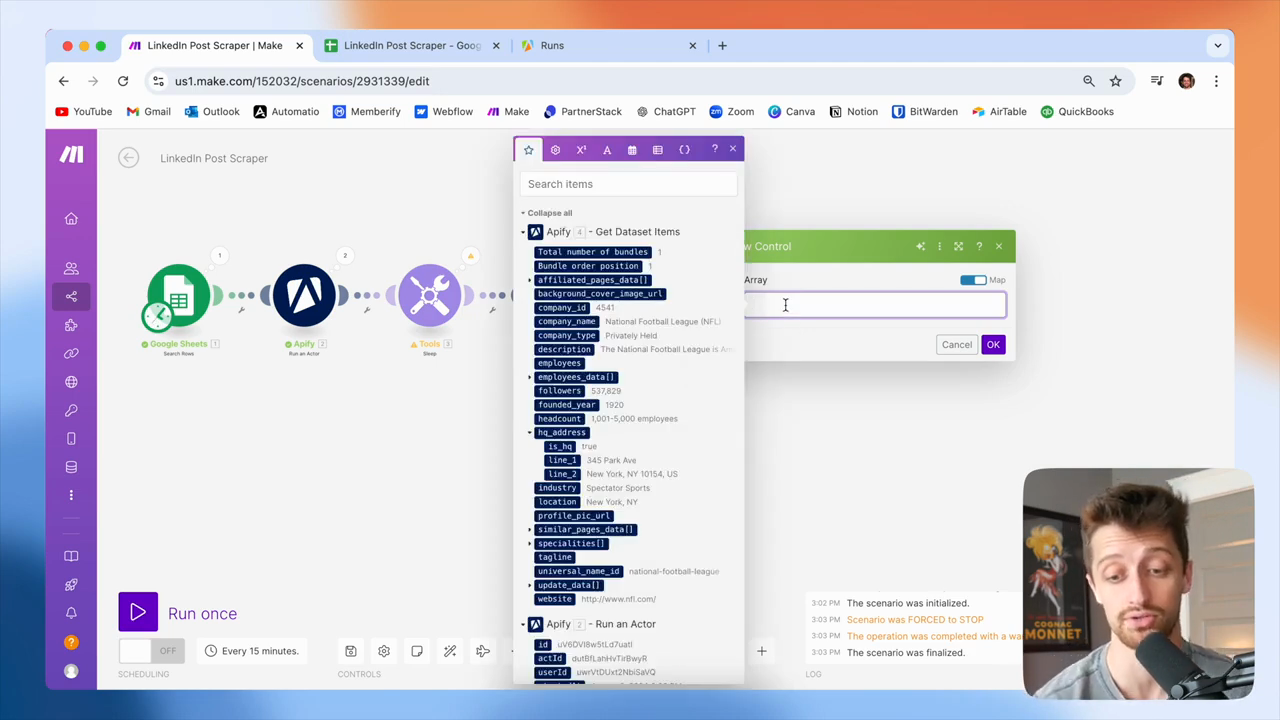Insert the company_name item
The image size is (1280, 720).
(566, 322)
